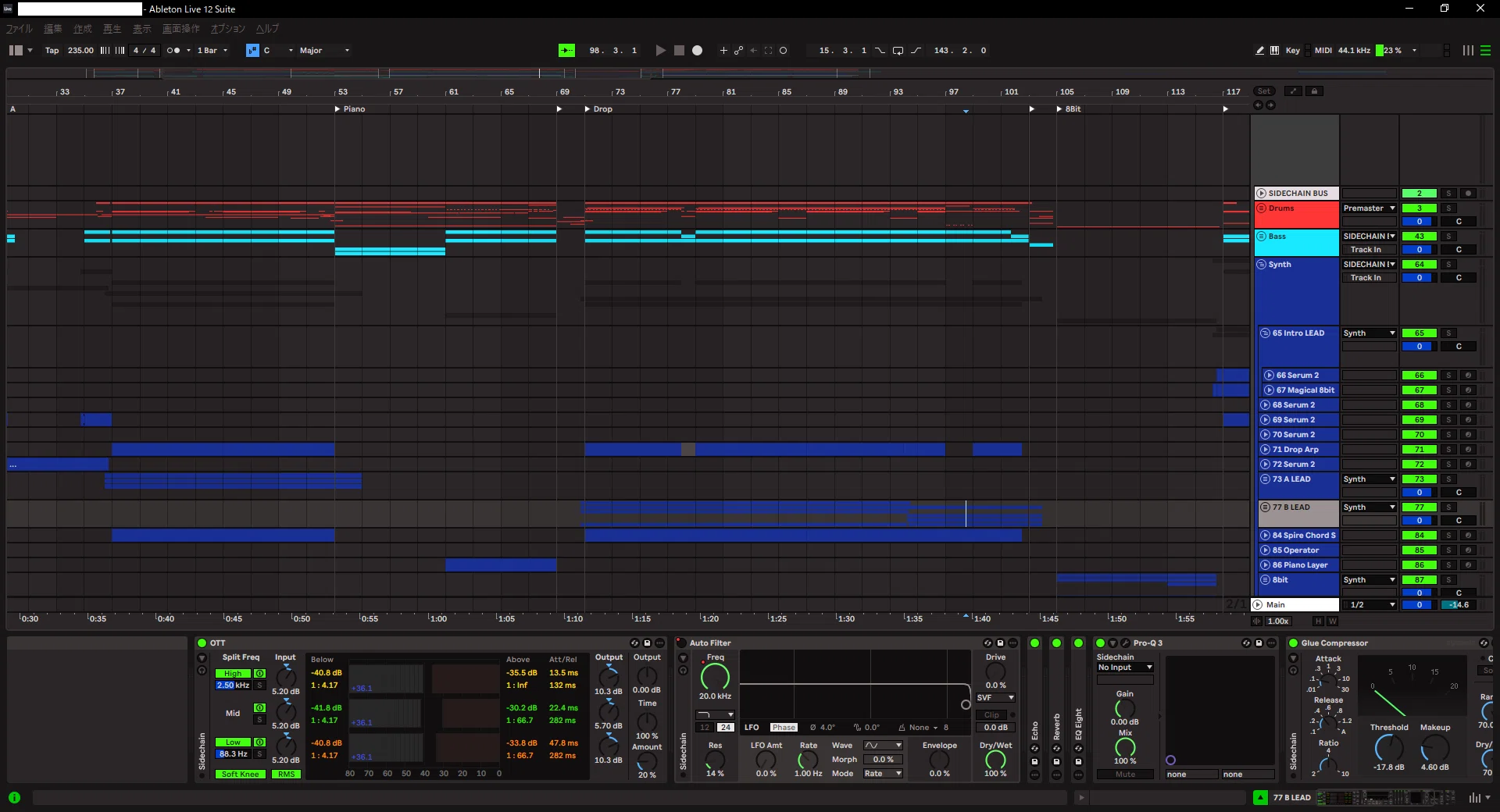Viewport: 1500px width, 812px height.
Task: Open the 1 Bar quantization dropdown
Action: pos(212,51)
